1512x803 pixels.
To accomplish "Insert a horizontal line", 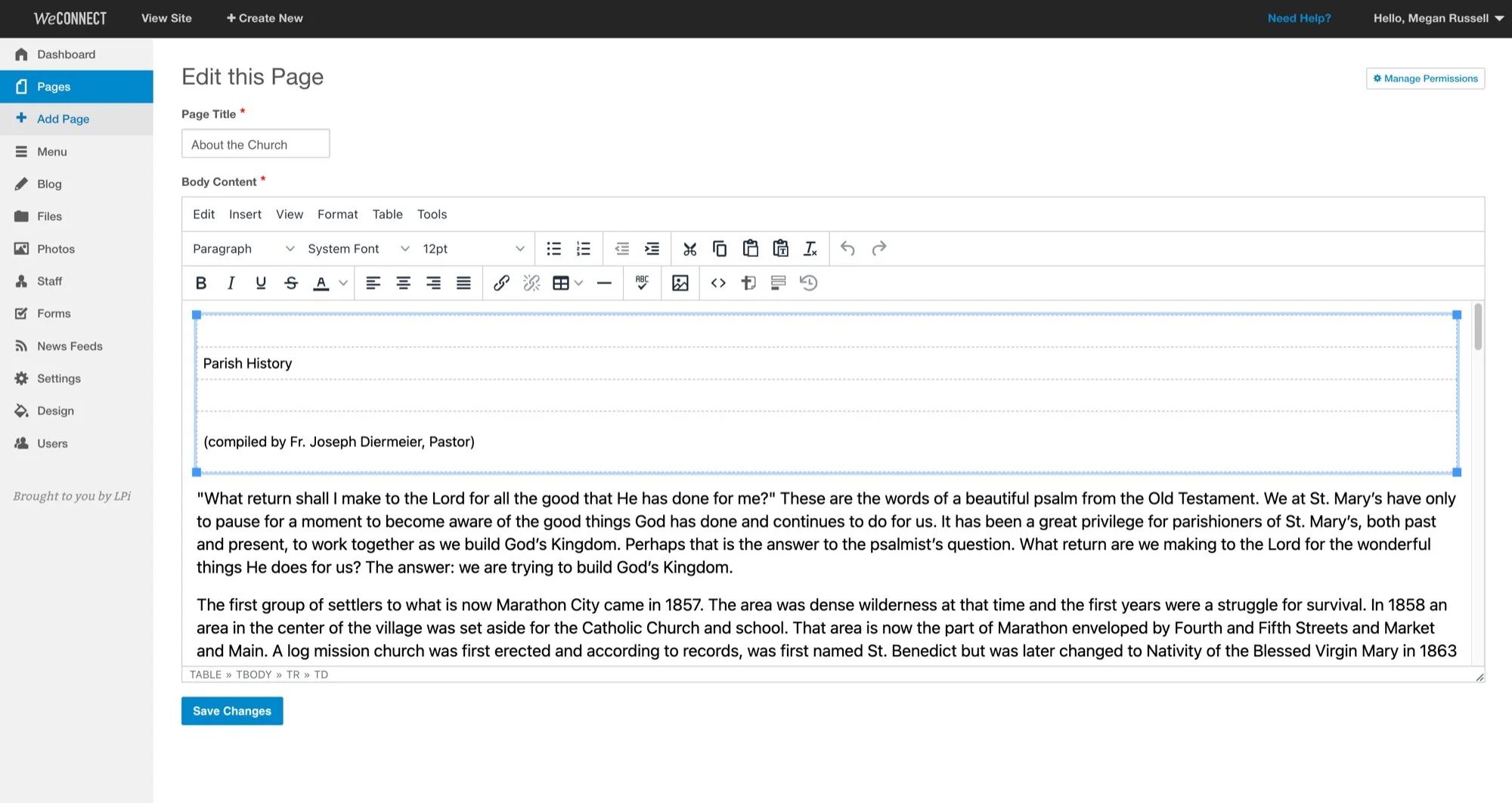I will (604, 283).
